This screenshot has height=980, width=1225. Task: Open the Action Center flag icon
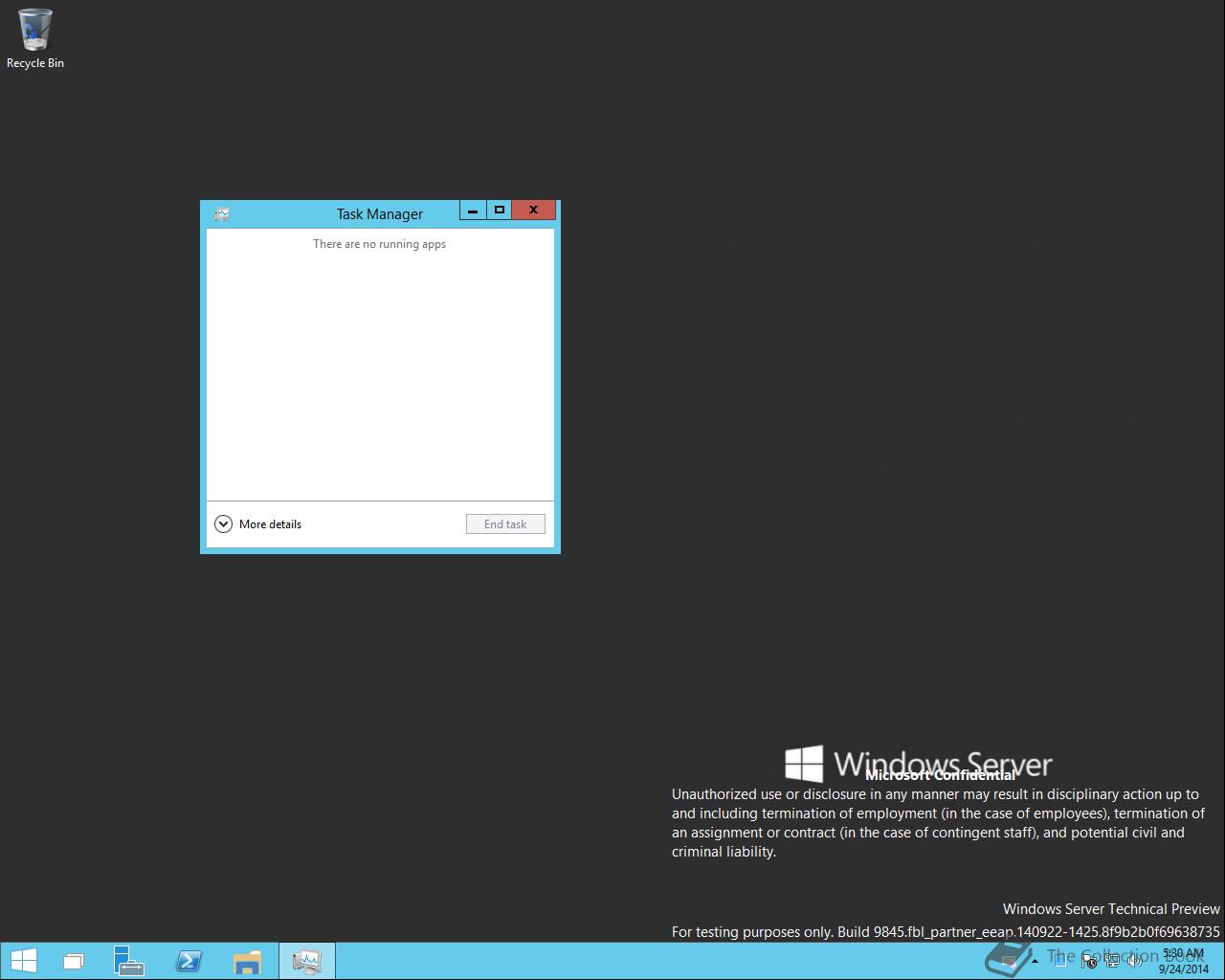(x=1089, y=961)
